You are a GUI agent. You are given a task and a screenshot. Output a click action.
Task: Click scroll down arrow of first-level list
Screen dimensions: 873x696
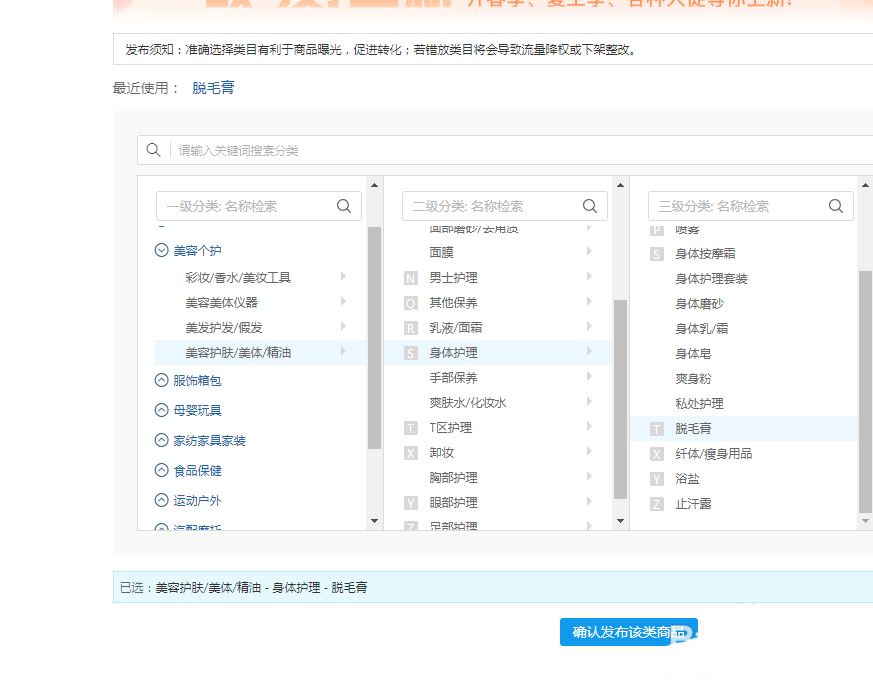click(375, 521)
